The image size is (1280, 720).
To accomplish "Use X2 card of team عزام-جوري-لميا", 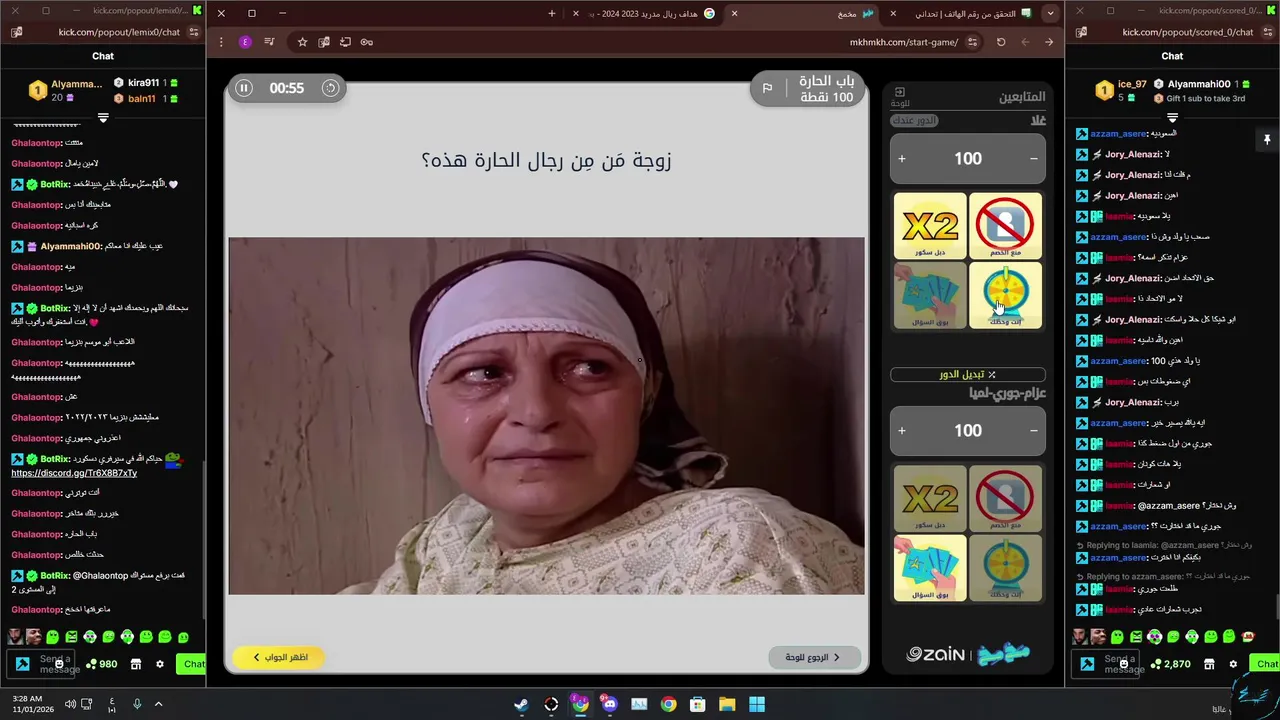I will coord(930,498).
